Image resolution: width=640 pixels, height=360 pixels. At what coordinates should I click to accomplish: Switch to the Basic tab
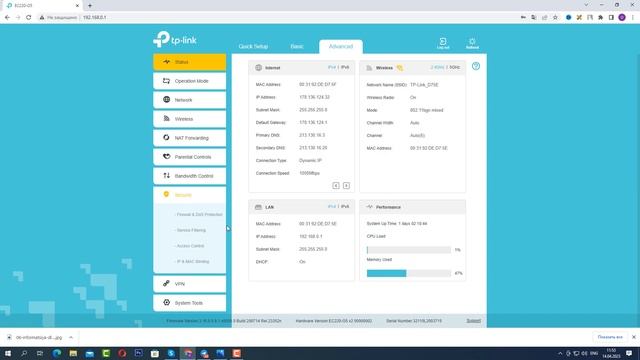point(297,47)
